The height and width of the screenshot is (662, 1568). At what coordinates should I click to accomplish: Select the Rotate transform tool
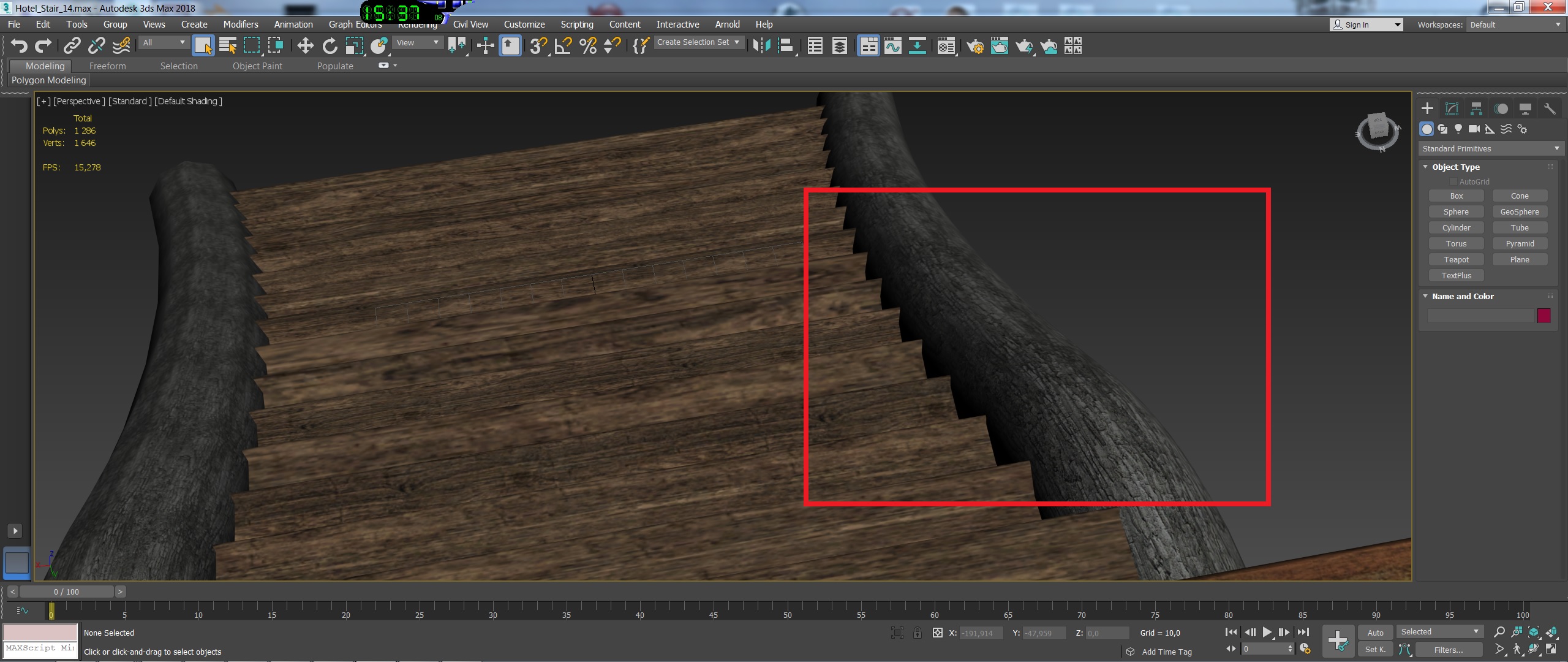click(x=330, y=46)
